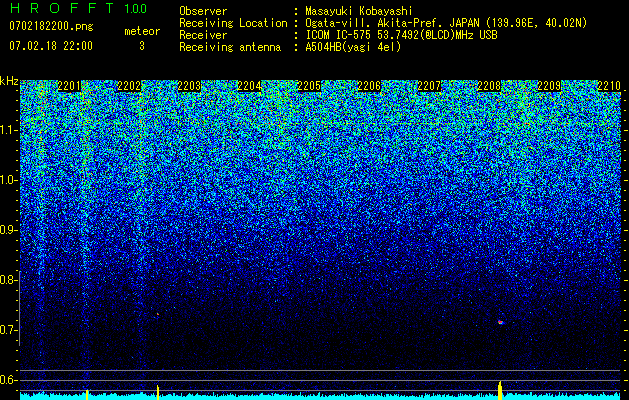The height and width of the screenshot is (400, 629).
Task: Select the file name 0702182200.png
Action: [51, 26]
